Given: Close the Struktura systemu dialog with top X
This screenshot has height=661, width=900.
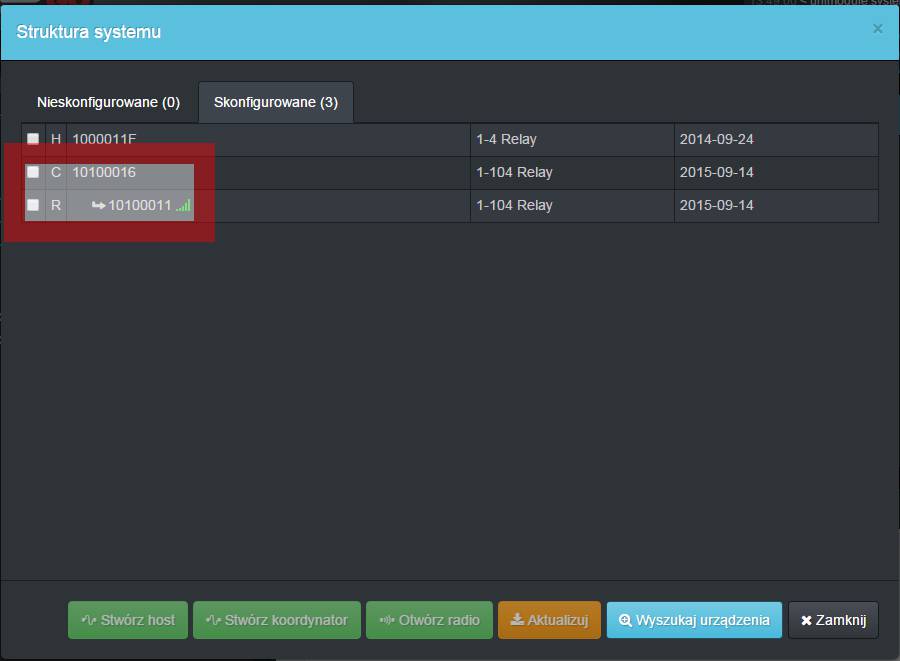Looking at the screenshot, I should (877, 29).
